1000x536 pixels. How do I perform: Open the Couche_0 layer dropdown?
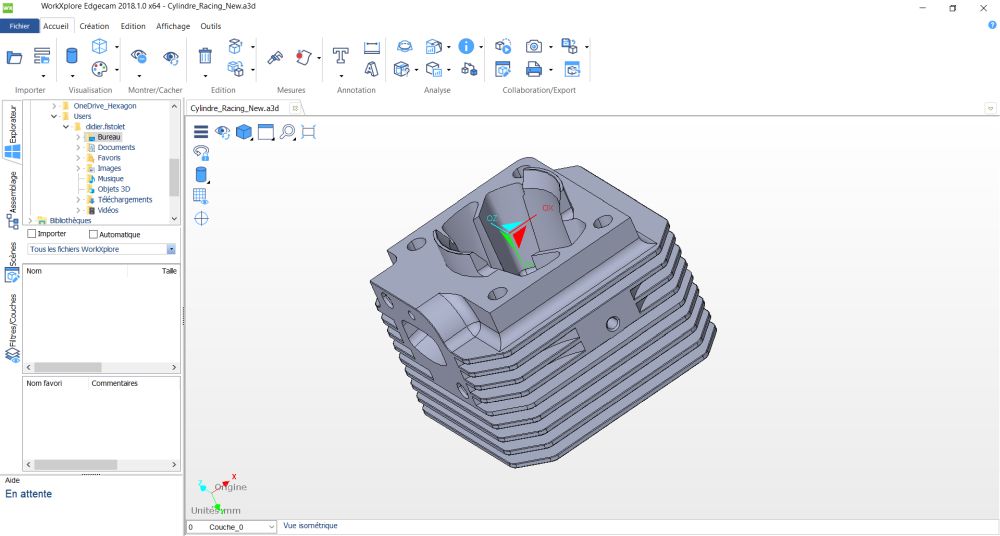(271, 527)
